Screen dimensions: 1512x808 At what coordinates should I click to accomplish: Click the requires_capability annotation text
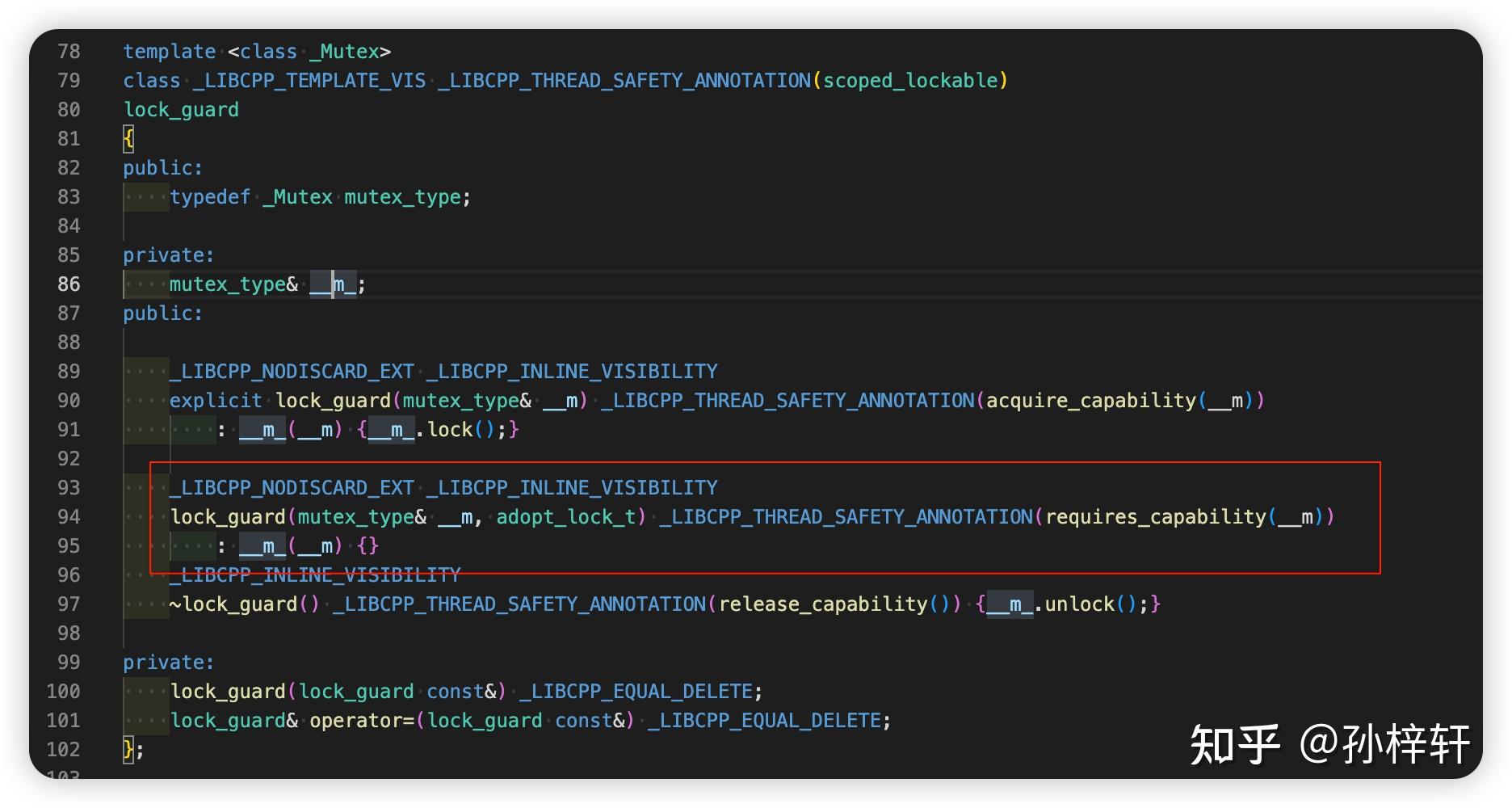(1156, 517)
